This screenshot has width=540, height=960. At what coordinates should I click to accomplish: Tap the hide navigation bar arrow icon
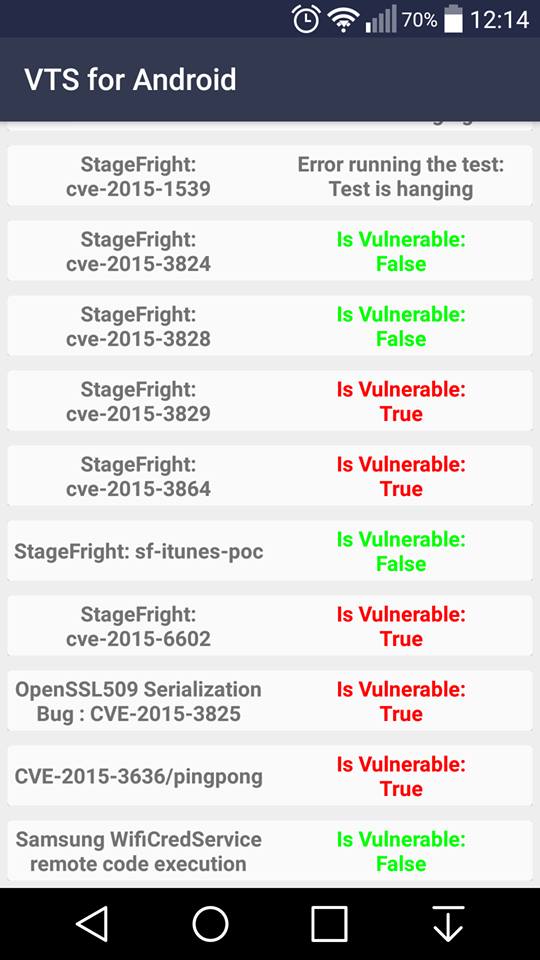pyautogui.click(x=448, y=923)
